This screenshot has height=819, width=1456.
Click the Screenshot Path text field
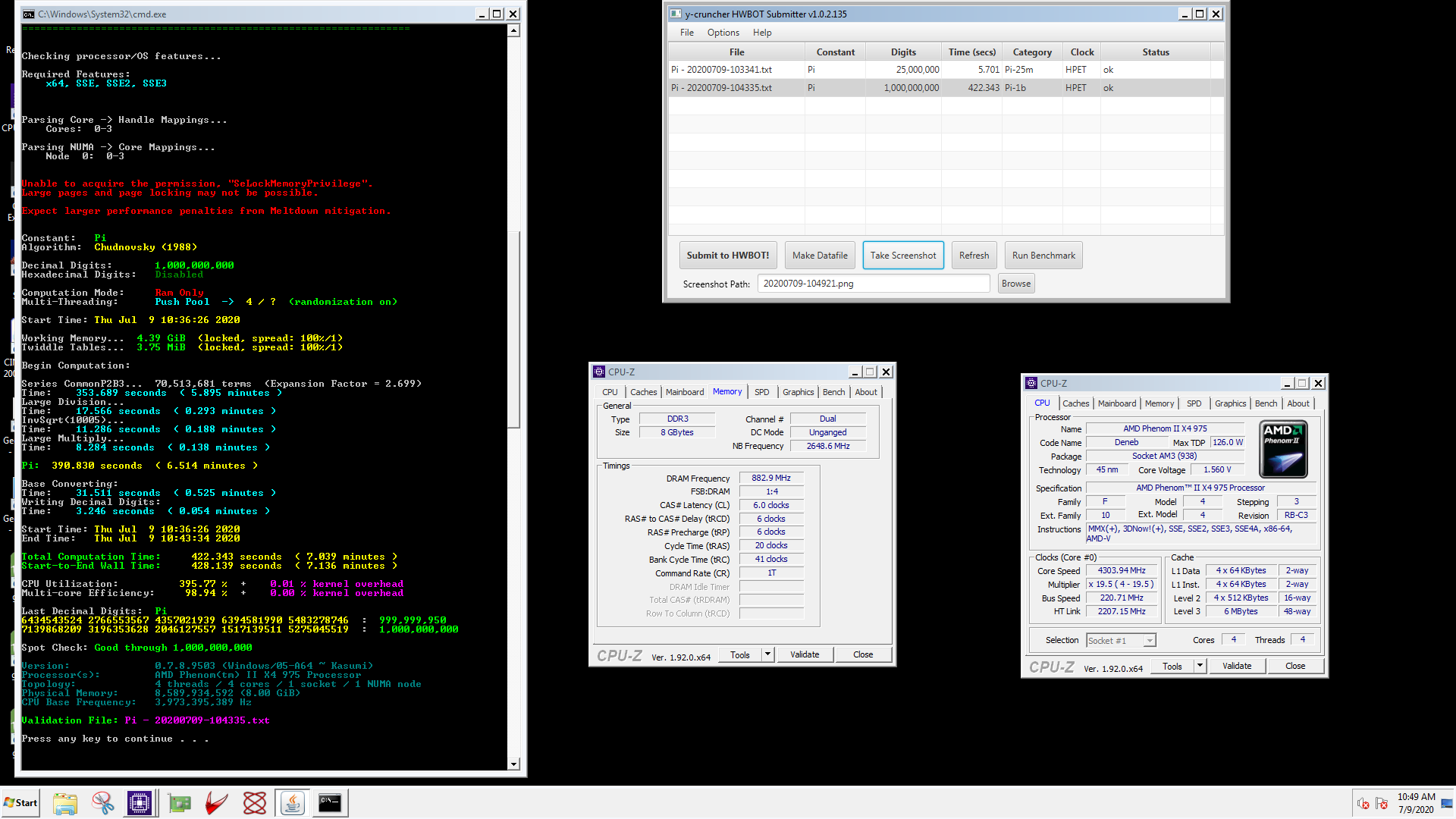pos(874,284)
